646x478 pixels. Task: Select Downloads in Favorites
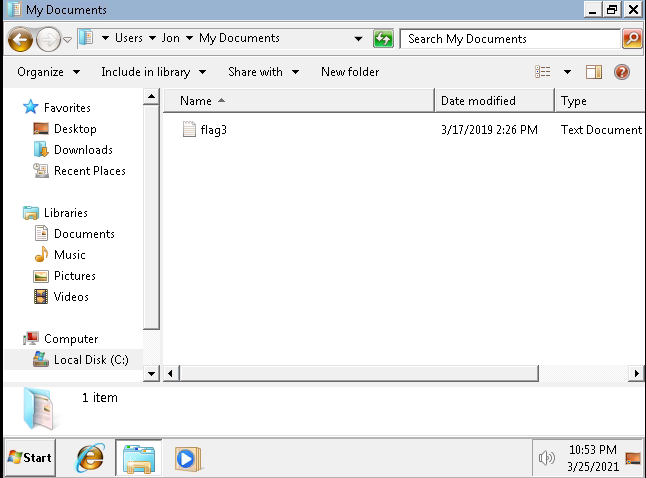pos(83,150)
